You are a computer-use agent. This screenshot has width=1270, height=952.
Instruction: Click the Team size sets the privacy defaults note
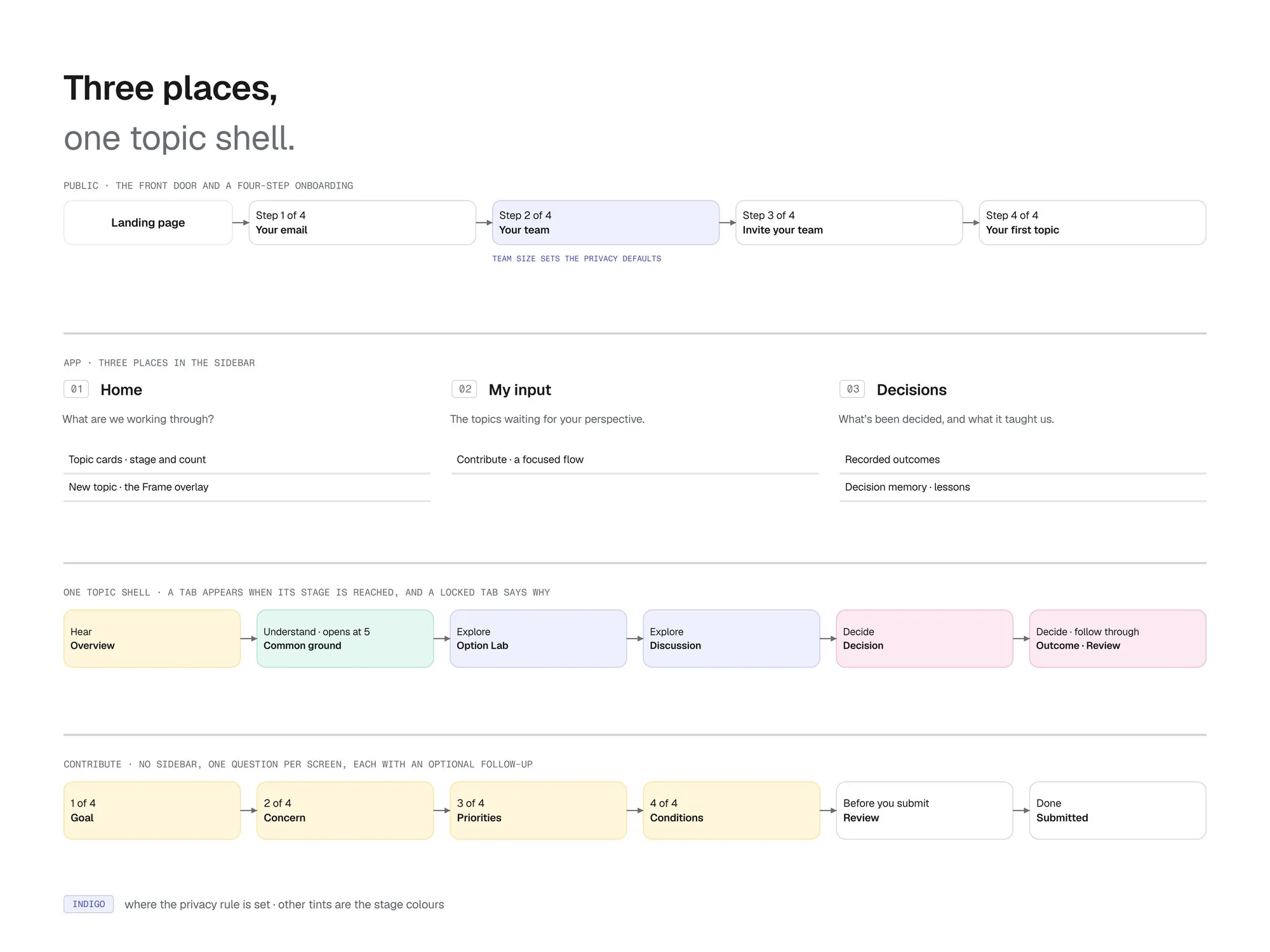[577, 259]
